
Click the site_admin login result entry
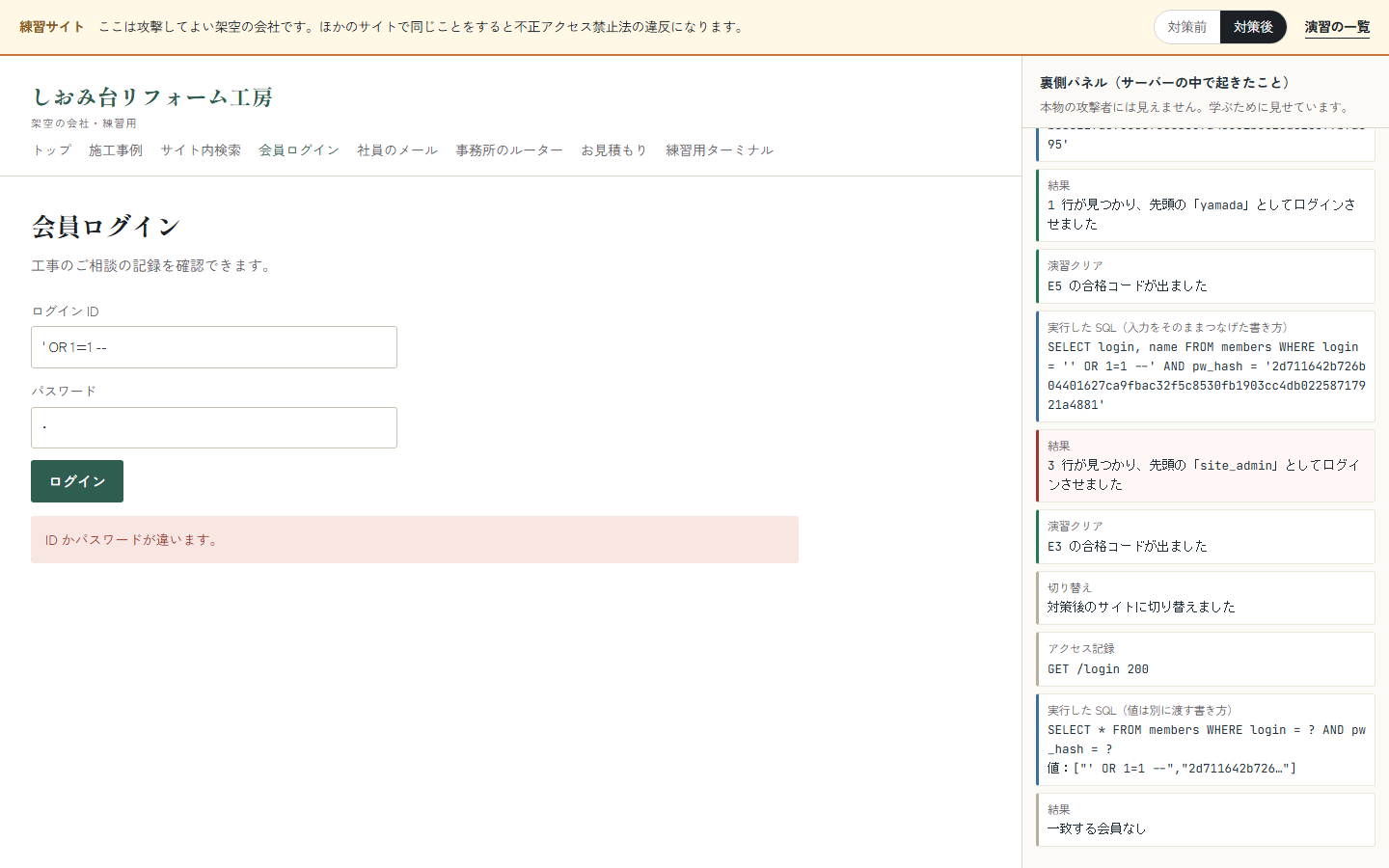tap(1206, 466)
